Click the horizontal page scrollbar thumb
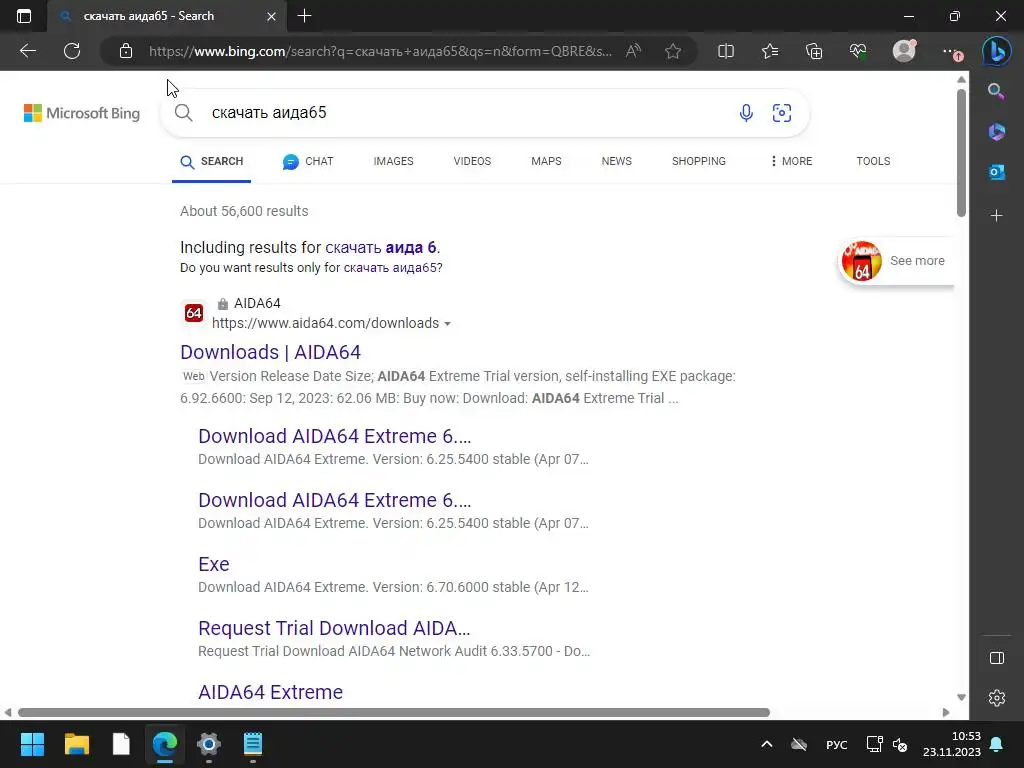This screenshot has height=768, width=1024. 394,712
